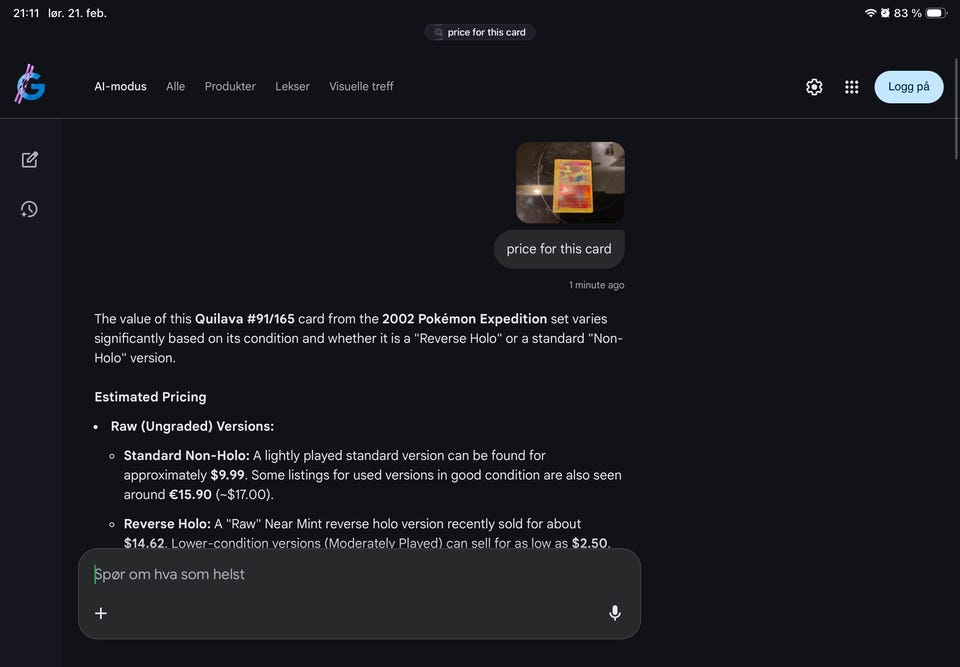The width and height of the screenshot is (960, 667).
Task: Tap the plus attach icon
Action: (101, 613)
